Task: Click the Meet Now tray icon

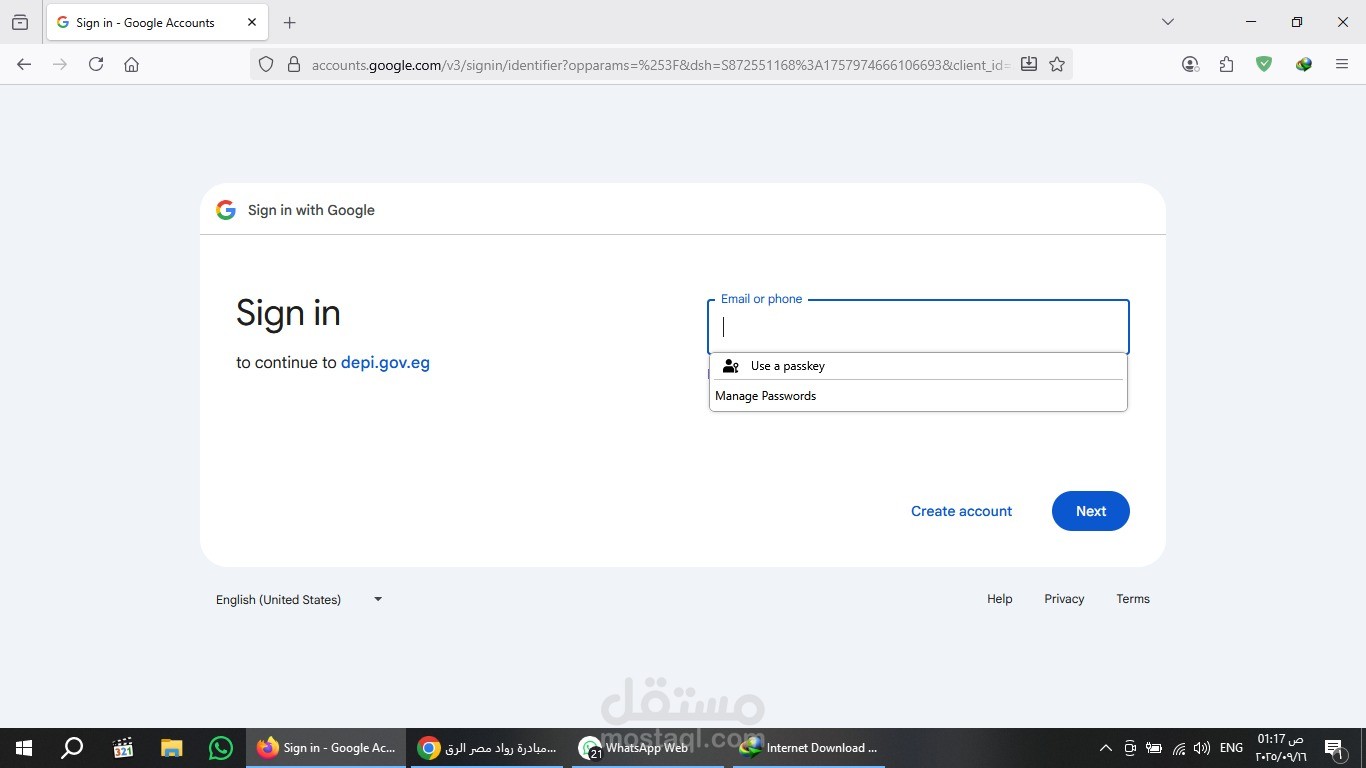Action: click(1130, 748)
